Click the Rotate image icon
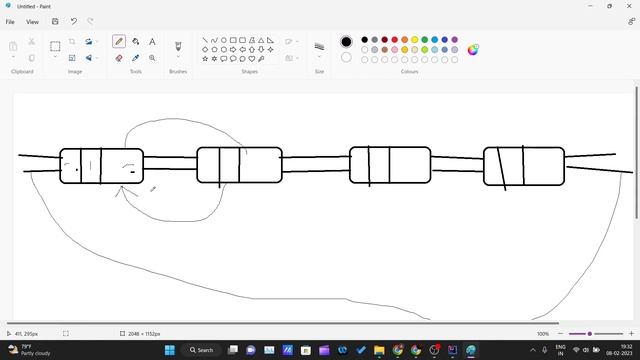640x360 pixels. 88,41
